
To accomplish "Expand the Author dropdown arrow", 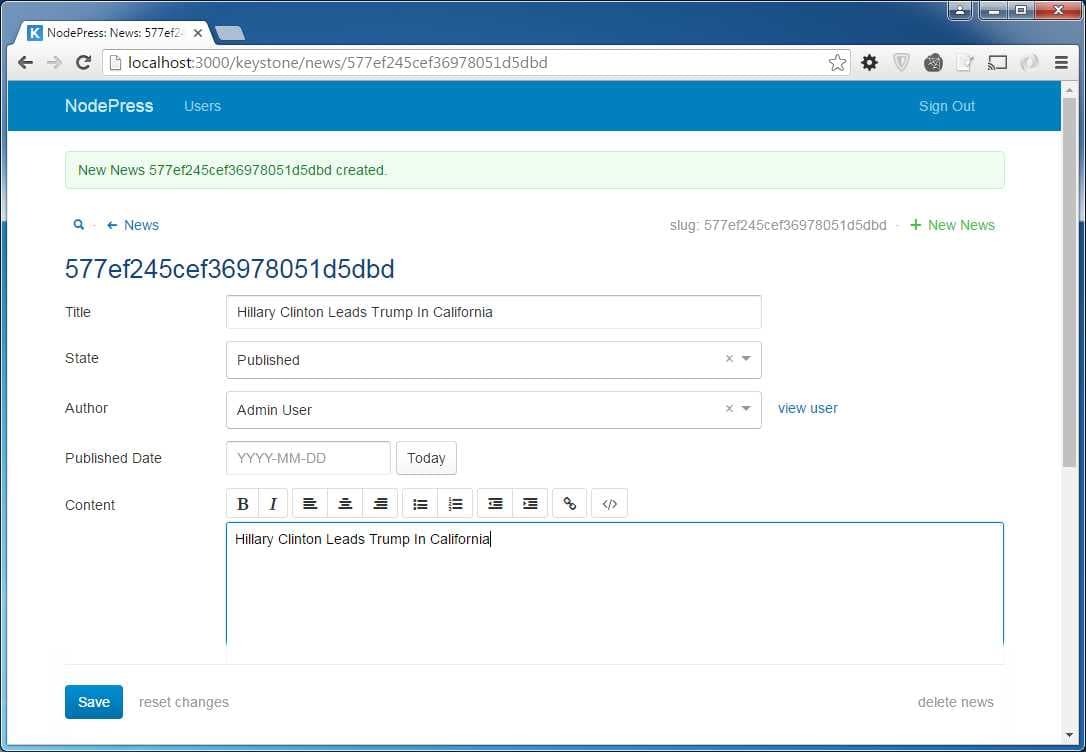I will pos(746,408).
